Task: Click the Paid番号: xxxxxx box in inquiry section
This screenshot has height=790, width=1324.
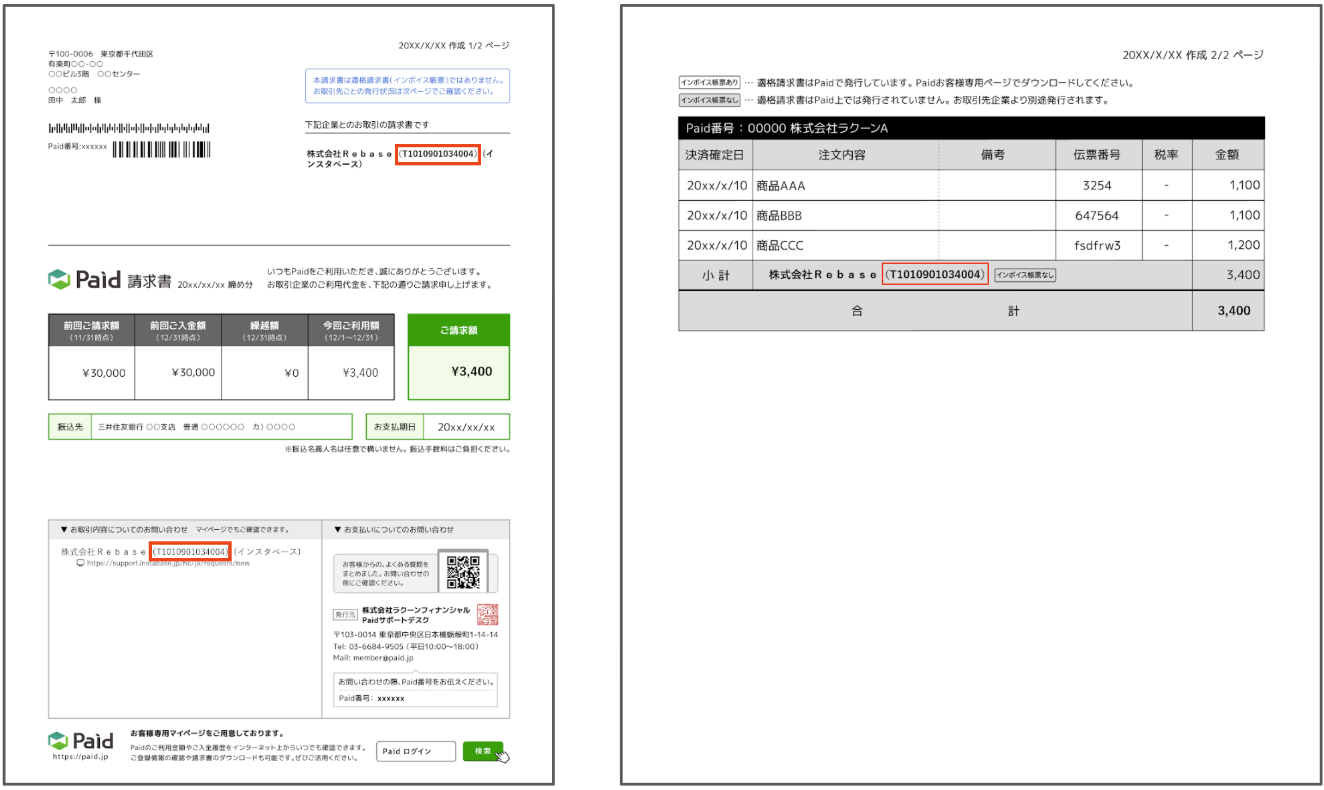Action: [x=415, y=698]
